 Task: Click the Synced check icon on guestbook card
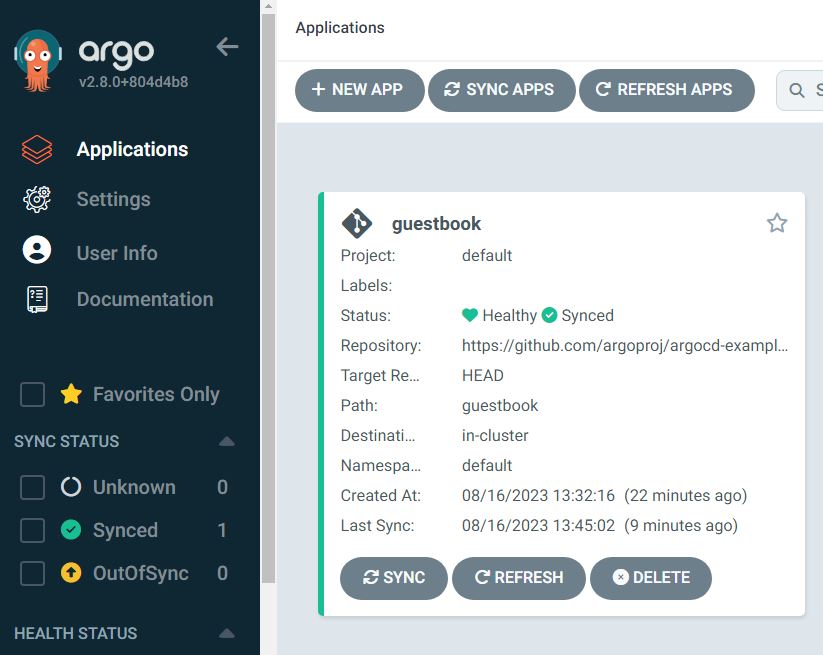pyautogui.click(x=549, y=315)
